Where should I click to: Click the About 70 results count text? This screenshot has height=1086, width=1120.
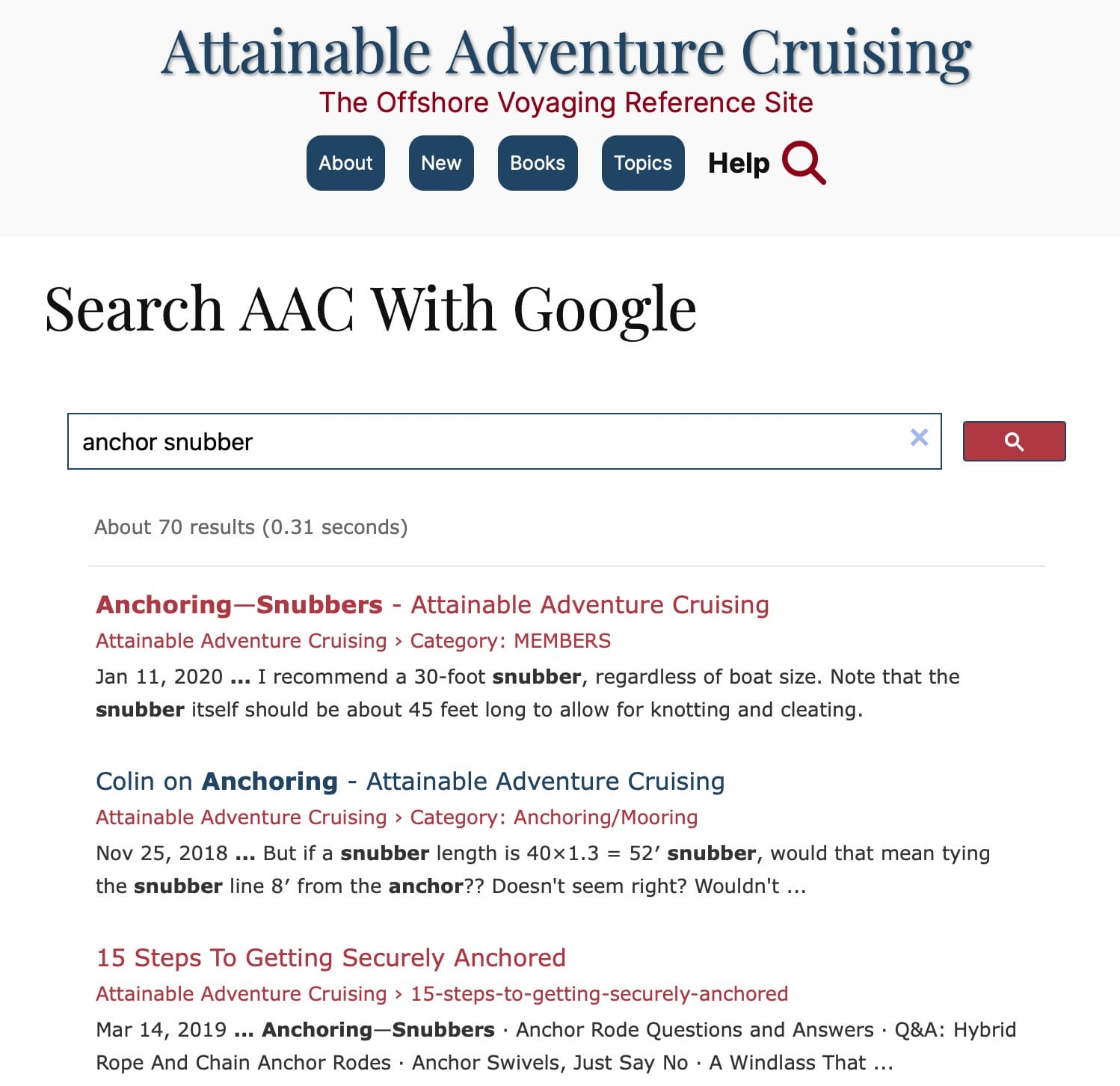pyautogui.click(x=250, y=527)
